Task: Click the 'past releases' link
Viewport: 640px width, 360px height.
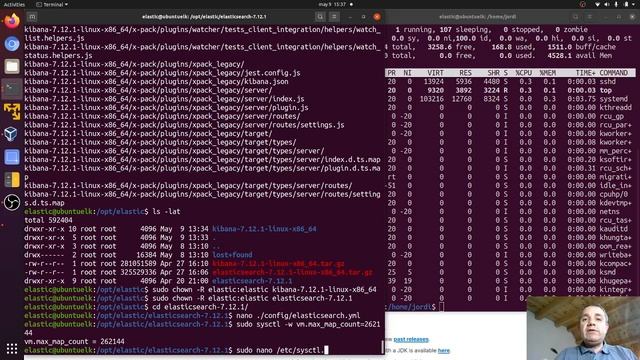Action: (411, 339)
